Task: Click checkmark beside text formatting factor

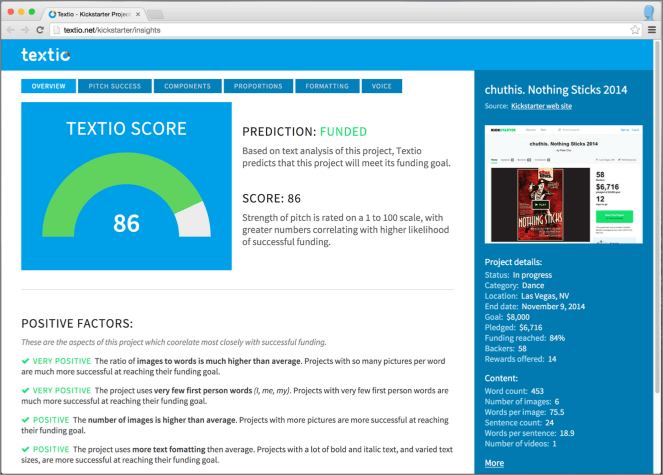Action: 25,449
